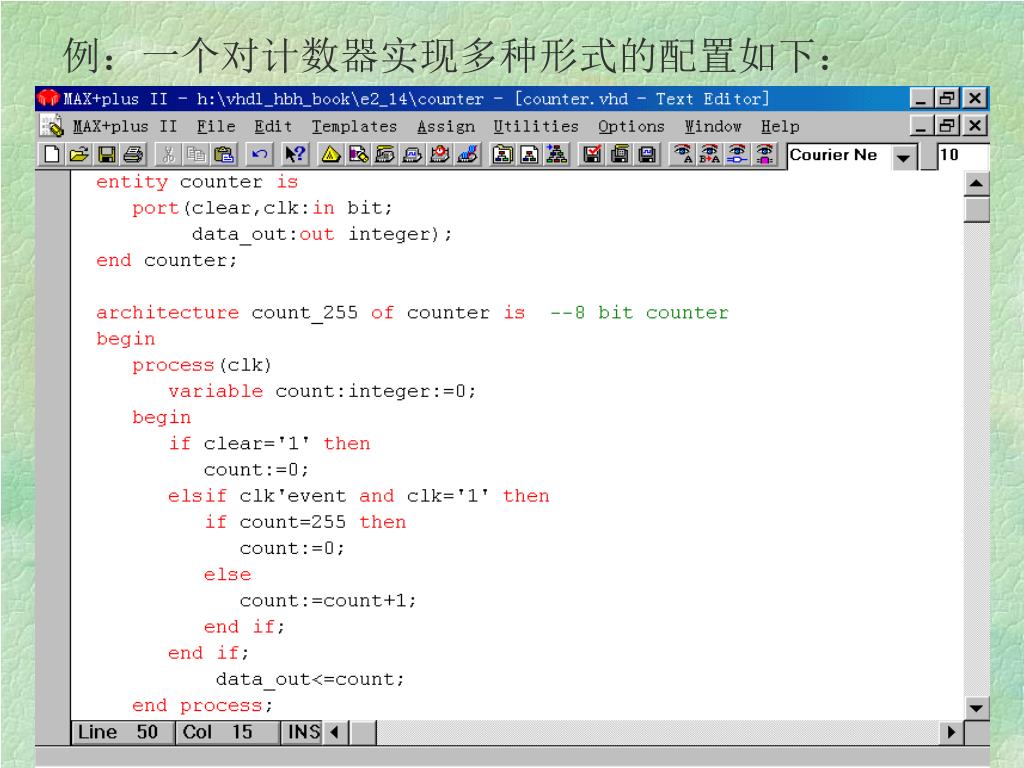Screen dimensions: 1024x768
Task: Click the Line 50 status field
Action: 121,732
